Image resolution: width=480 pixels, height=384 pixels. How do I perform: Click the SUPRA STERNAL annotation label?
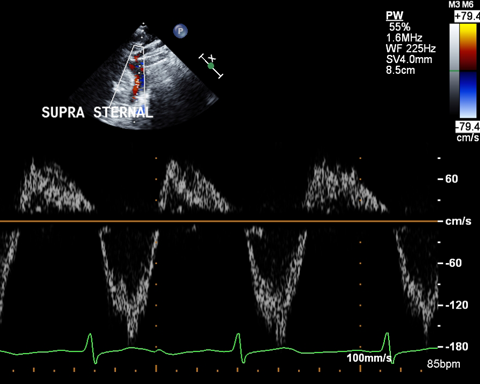coord(97,112)
